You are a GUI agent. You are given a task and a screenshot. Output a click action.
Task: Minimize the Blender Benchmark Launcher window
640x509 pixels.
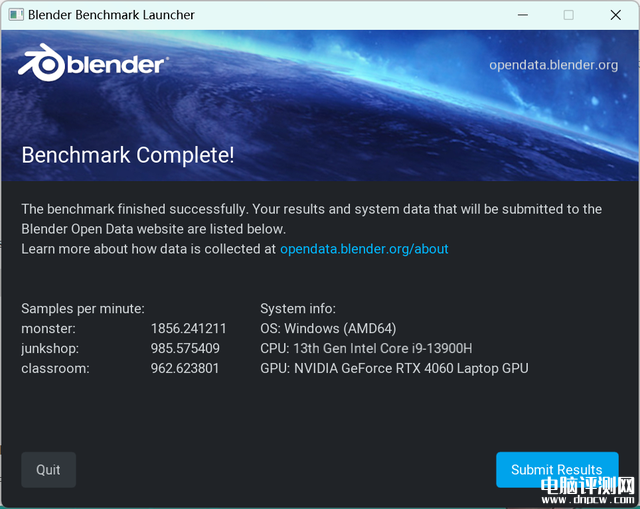pos(523,15)
